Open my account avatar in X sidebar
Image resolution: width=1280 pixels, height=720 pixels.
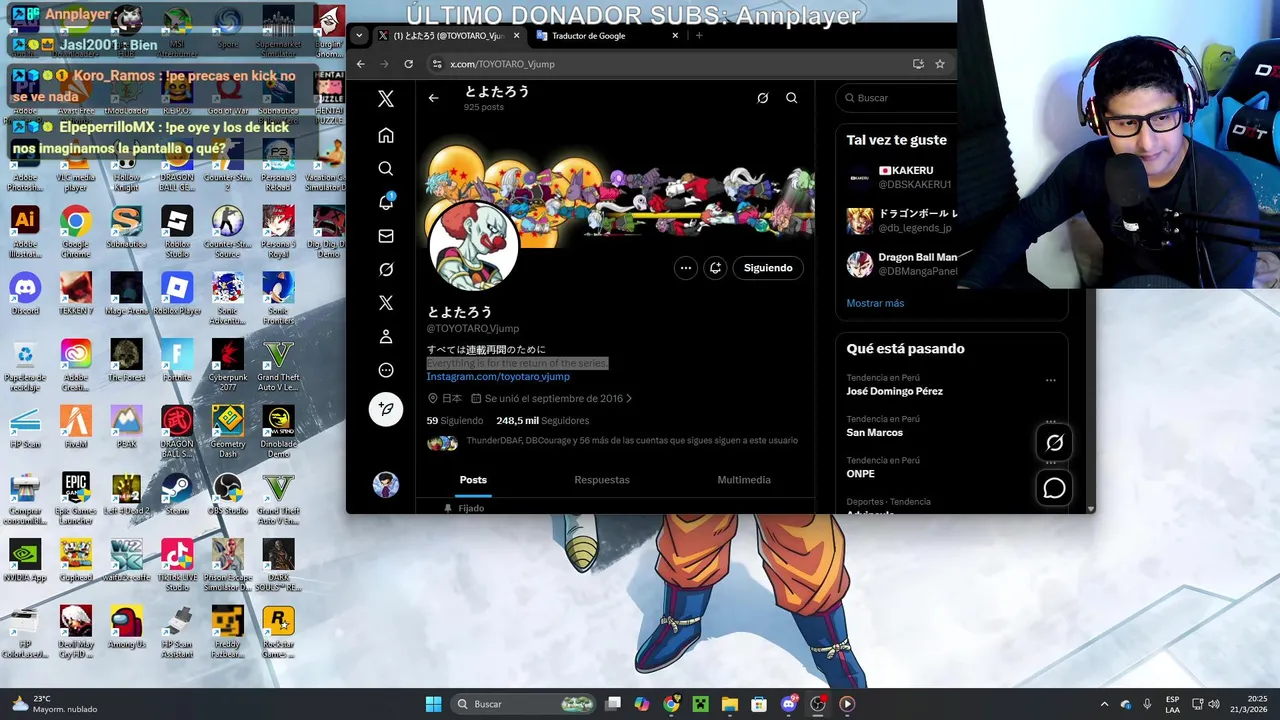pos(386,485)
